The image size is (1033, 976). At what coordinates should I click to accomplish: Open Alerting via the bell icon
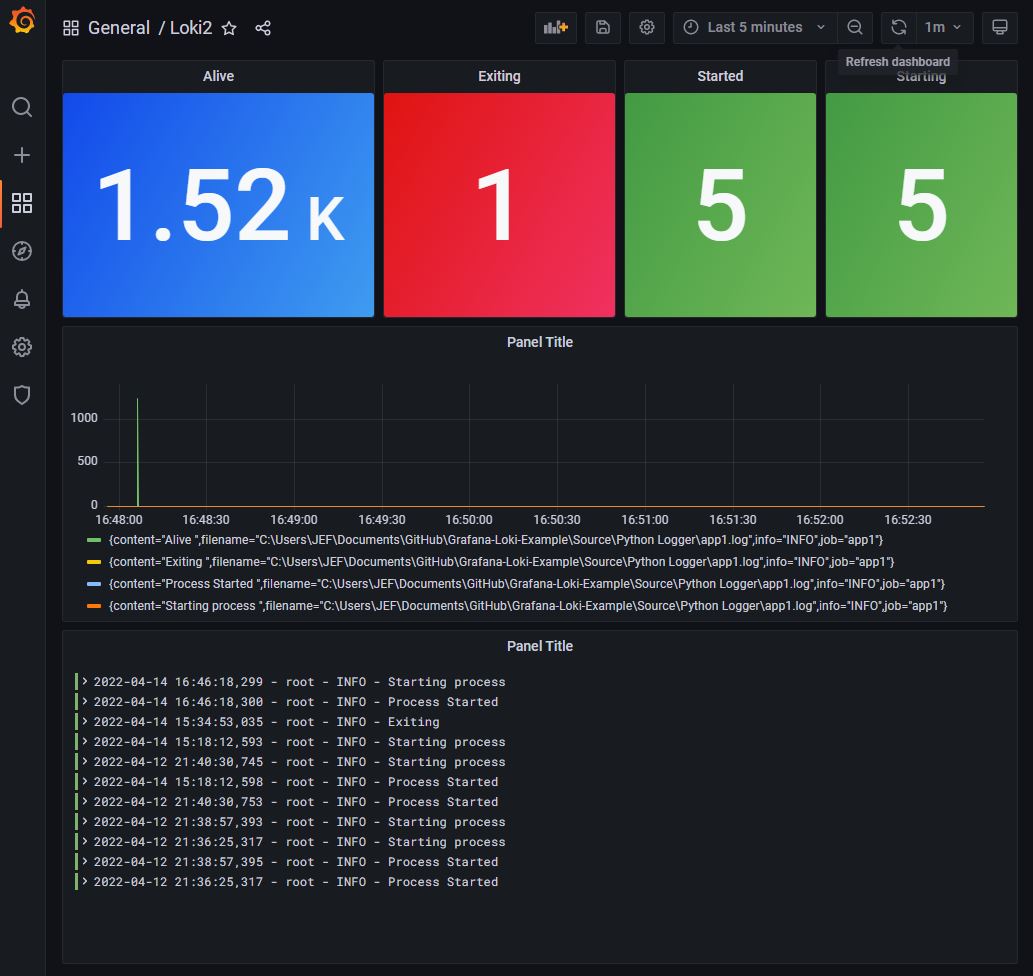(x=22, y=299)
